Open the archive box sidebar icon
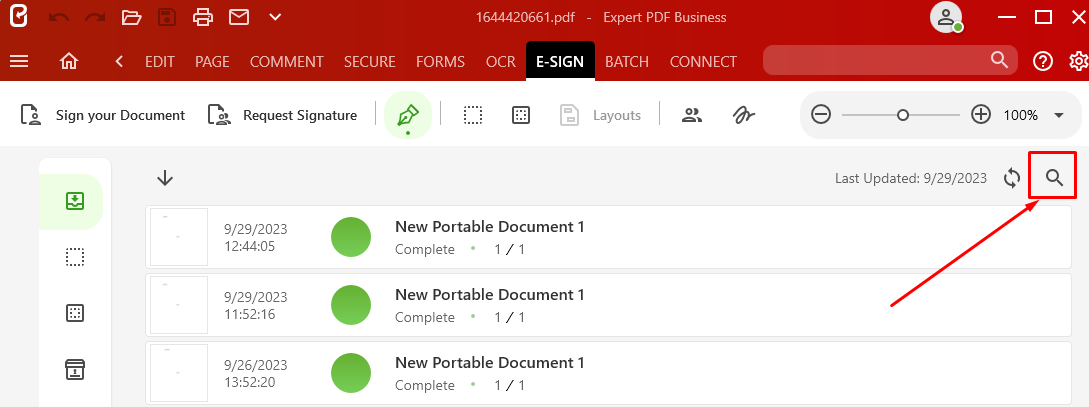Viewport: 1089px width, 407px height. (x=75, y=369)
